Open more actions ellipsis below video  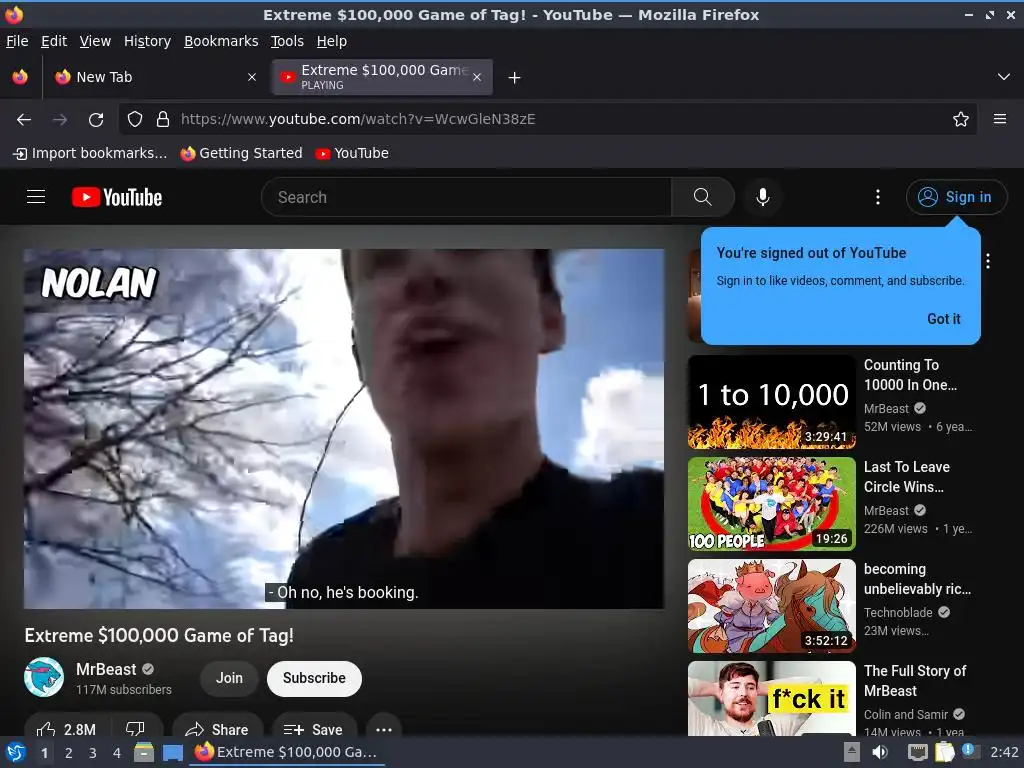click(x=384, y=729)
